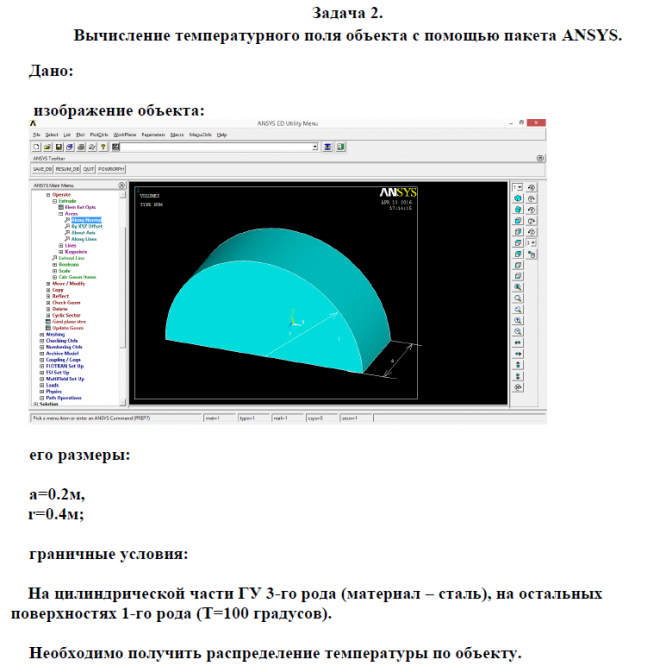The width and height of the screenshot is (666, 666).
Task: Open the PlotCtrls menu
Action: point(99,135)
